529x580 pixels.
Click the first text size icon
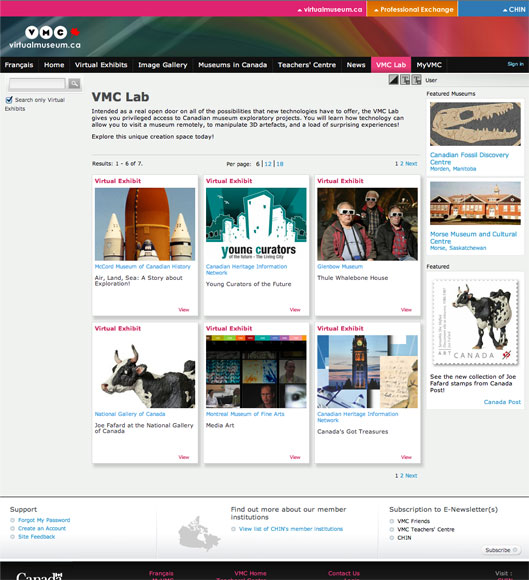tap(405, 80)
